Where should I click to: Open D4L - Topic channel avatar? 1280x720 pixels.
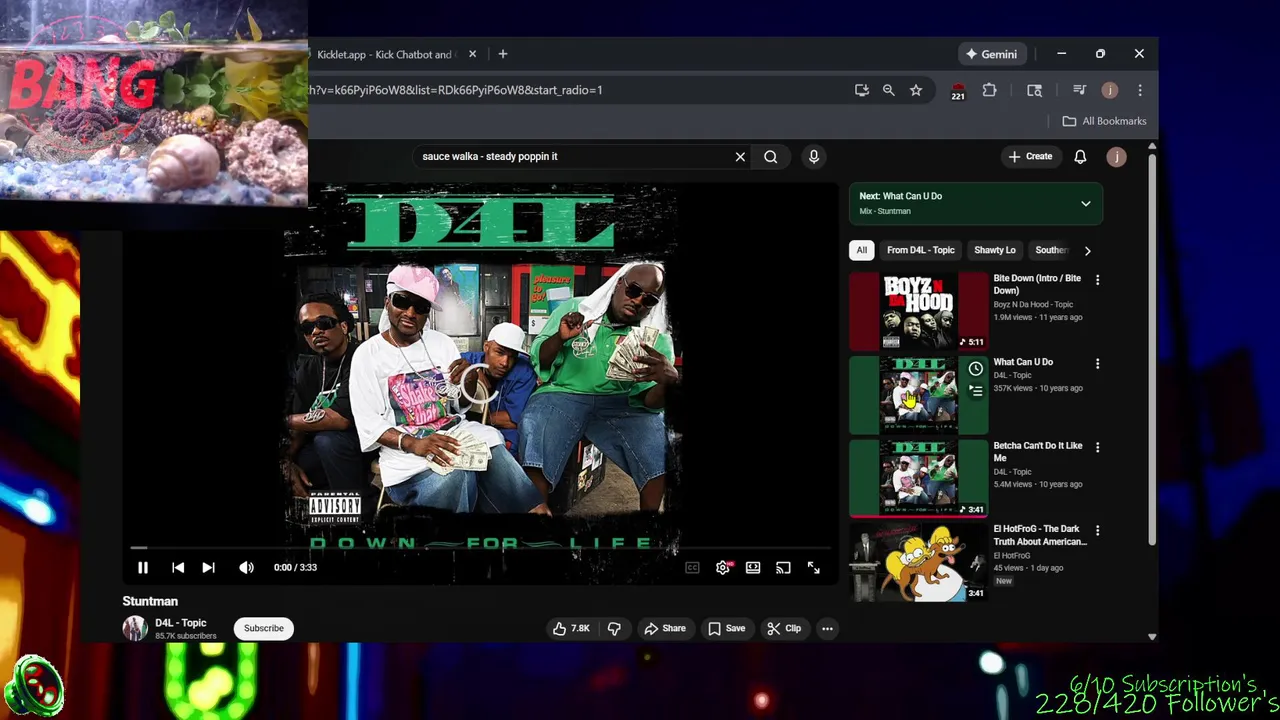[x=135, y=628]
